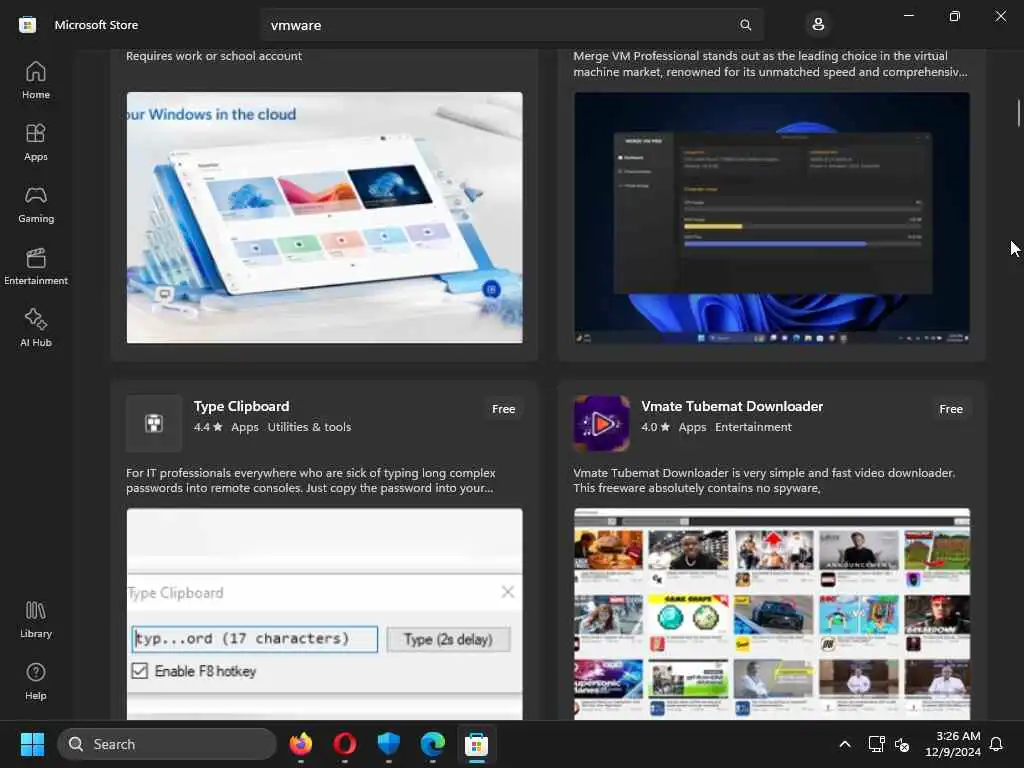Screen dimensions: 1024x768
Task: Open the Home section in the sidebar
Action: click(36, 80)
